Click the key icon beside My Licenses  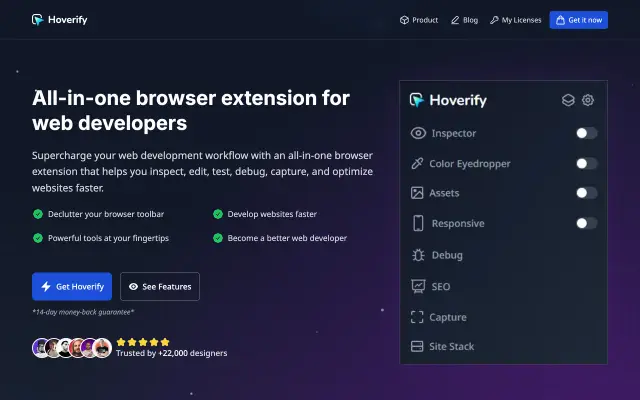coord(494,20)
